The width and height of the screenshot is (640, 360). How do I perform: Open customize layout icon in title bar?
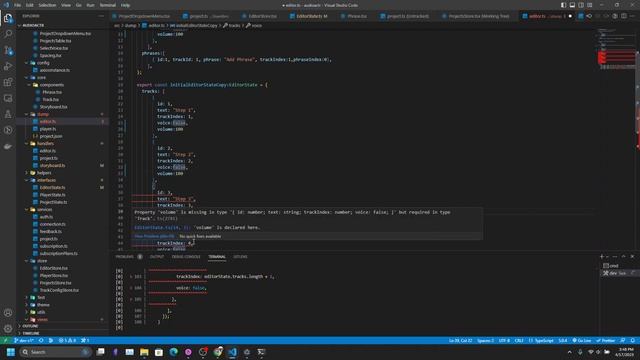pyautogui.click(x=590, y=5)
